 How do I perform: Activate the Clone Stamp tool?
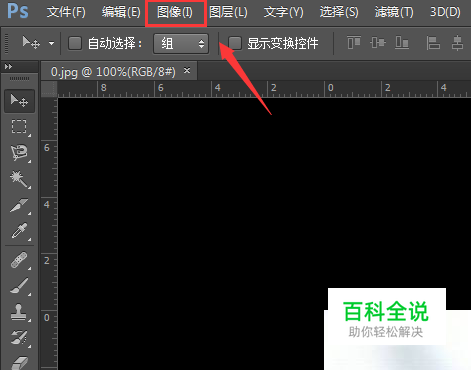point(19,312)
